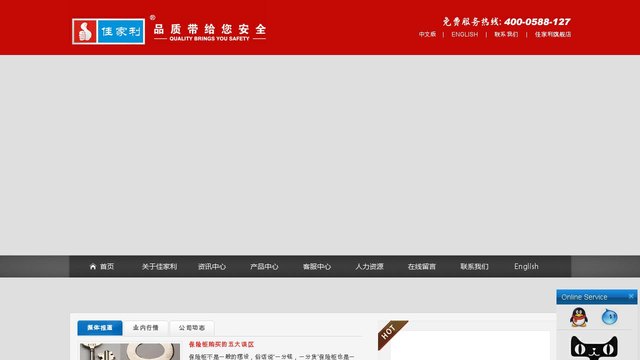Open the red 保险柜购买的五大误区 article
Viewport: 640px width, 360px height.
pos(222,344)
